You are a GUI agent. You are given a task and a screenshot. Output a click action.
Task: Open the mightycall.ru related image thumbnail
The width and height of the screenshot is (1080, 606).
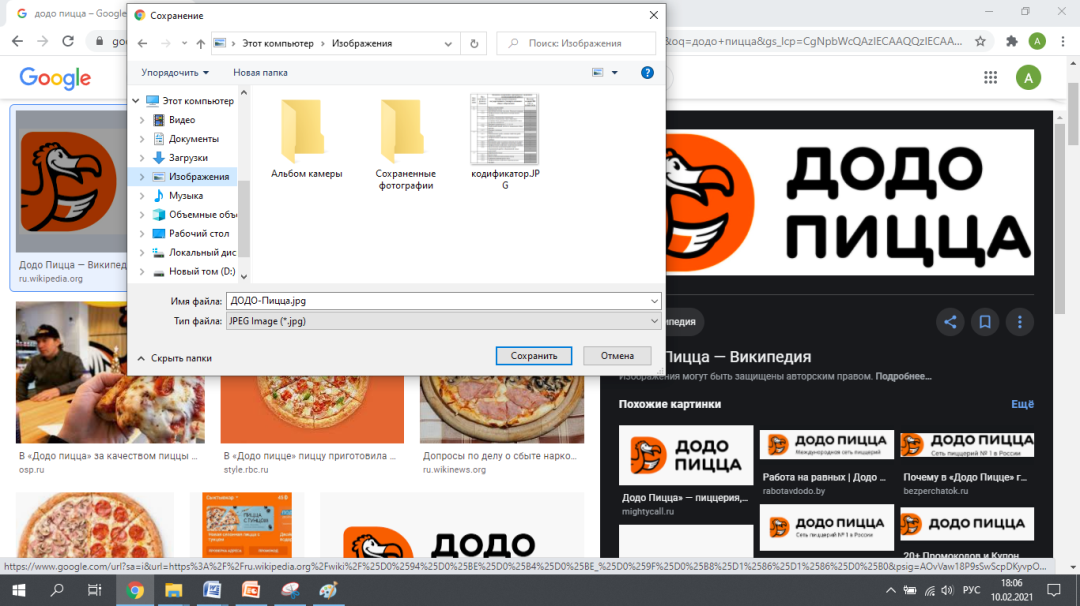[x=686, y=455]
